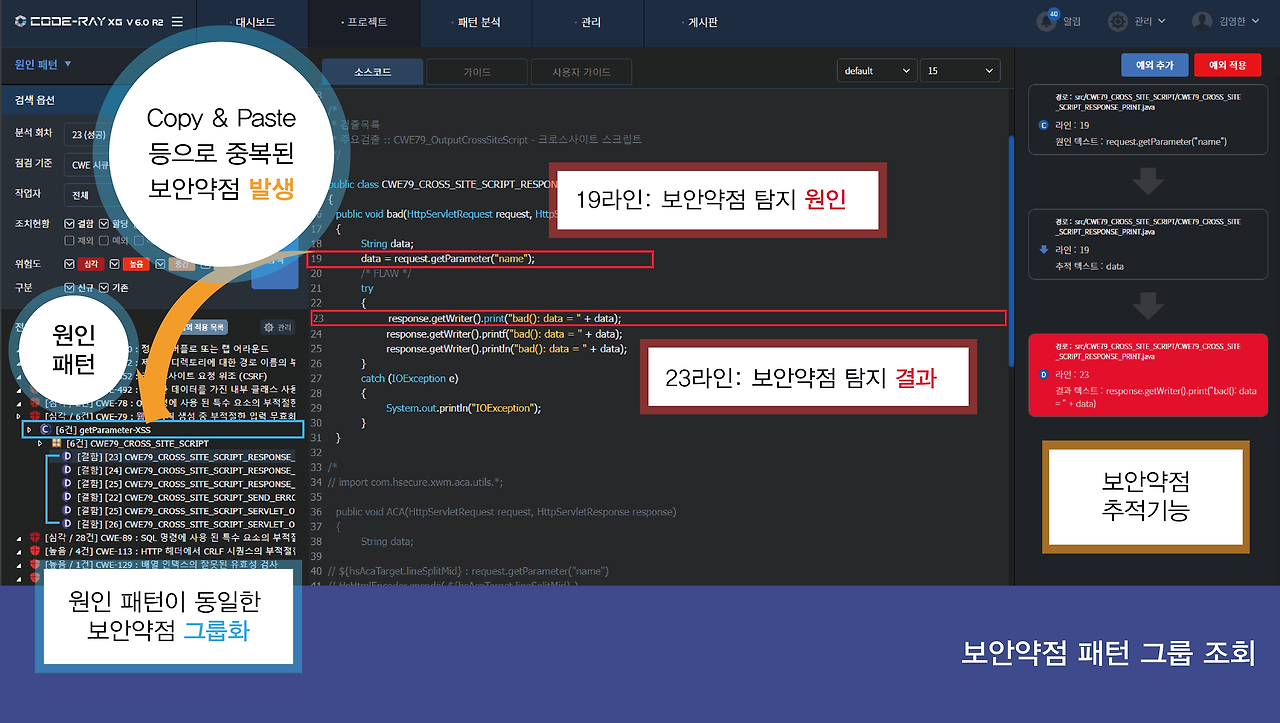This screenshot has height=723, width=1280.
Task: Click the 예외 적용 목록 button
Action: [202, 327]
